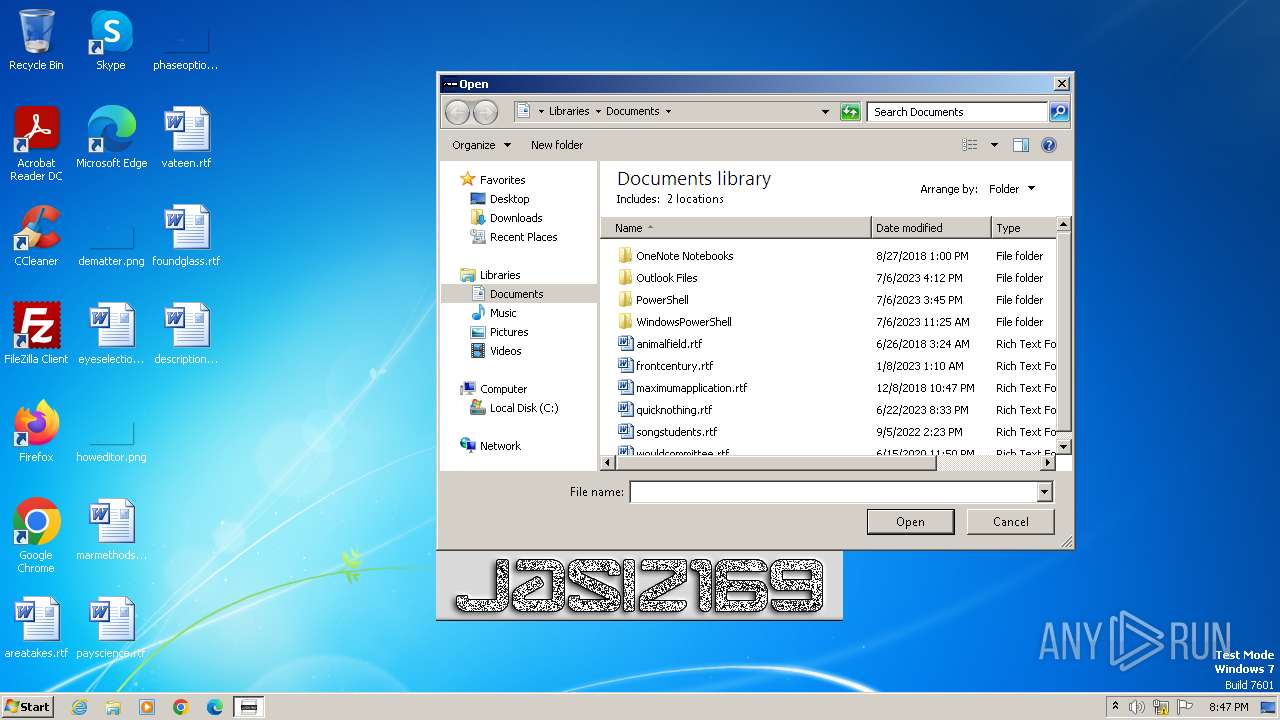Click the horizontal scrollbar right arrow
The width and height of the screenshot is (1280, 720).
pos(1048,463)
